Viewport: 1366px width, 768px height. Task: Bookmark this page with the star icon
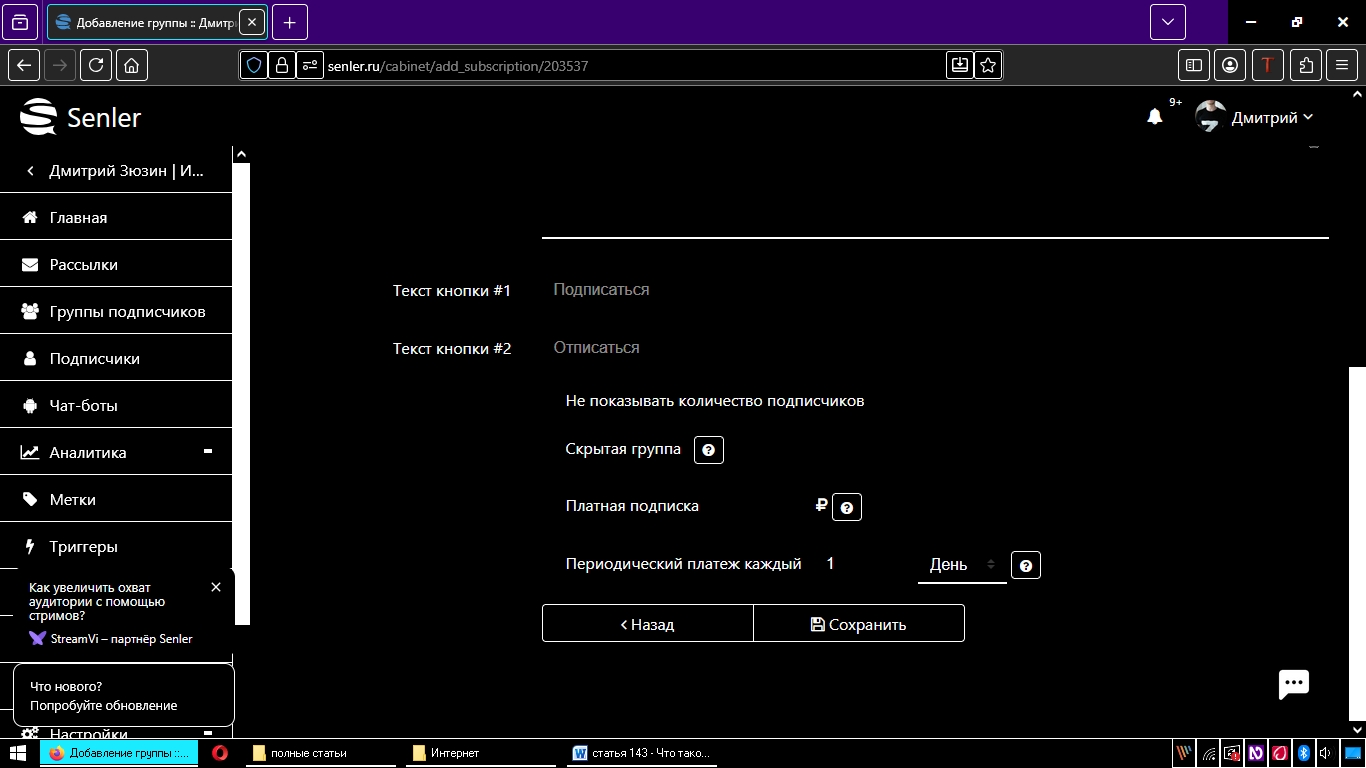pyautogui.click(x=988, y=65)
